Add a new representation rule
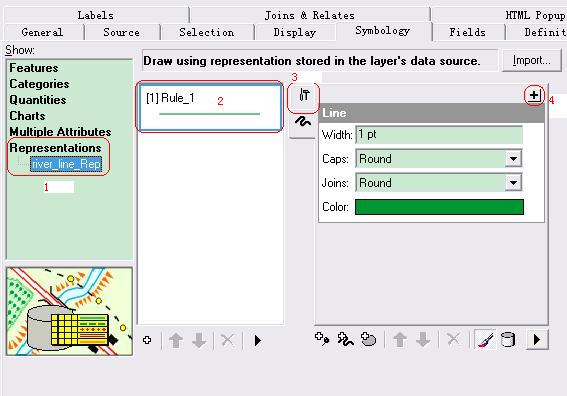Image resolution: width=567 pixels, height=396 pixels. 147,340
